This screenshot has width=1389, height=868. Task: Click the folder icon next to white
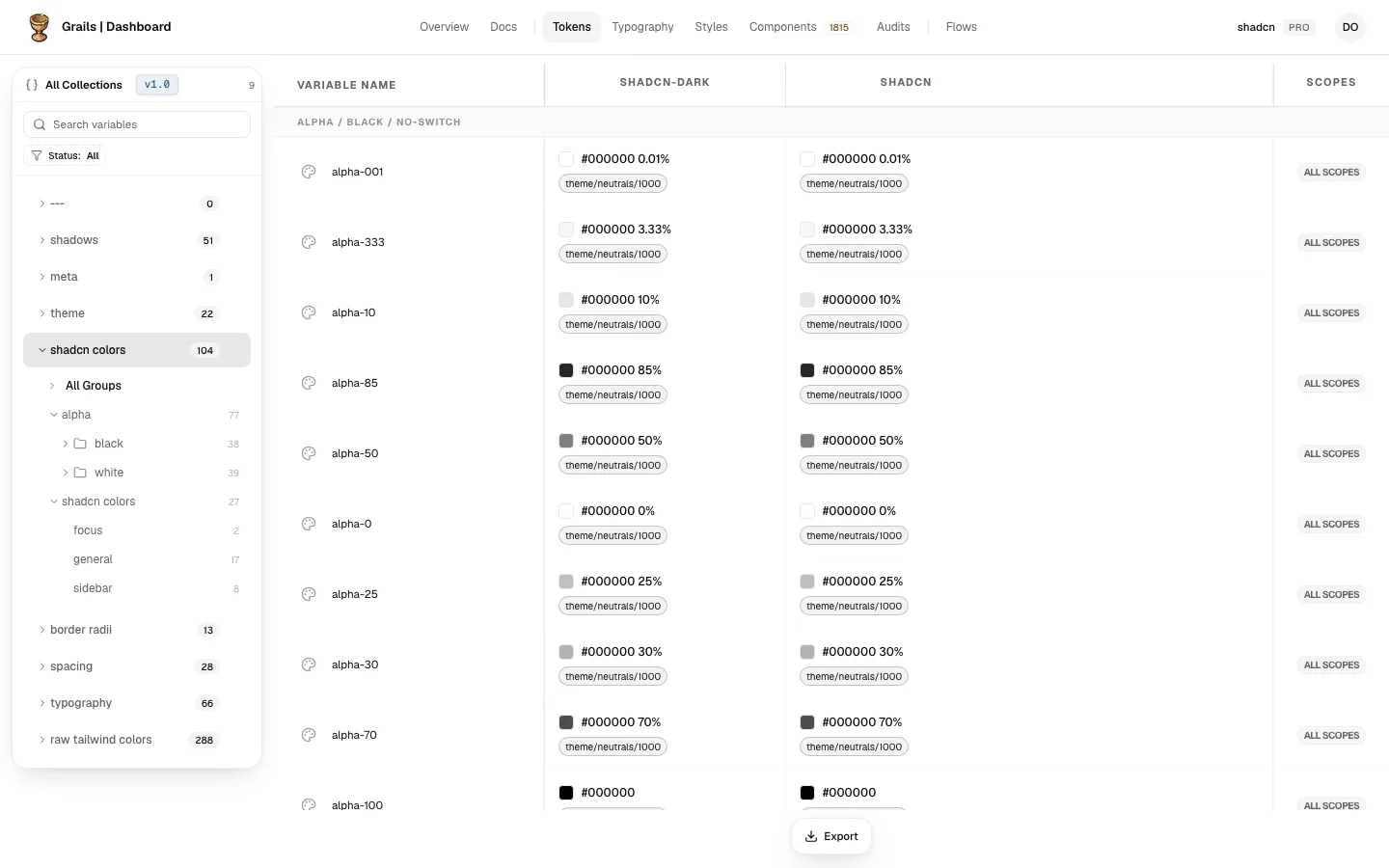80,473
